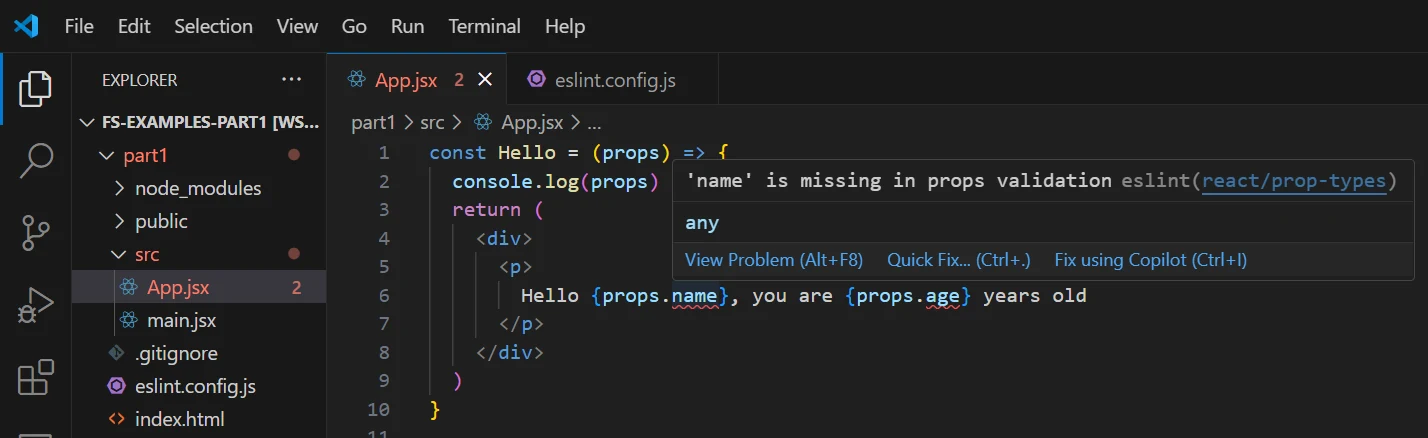
Task: Open the Help menu
Action: pos(565,27)
